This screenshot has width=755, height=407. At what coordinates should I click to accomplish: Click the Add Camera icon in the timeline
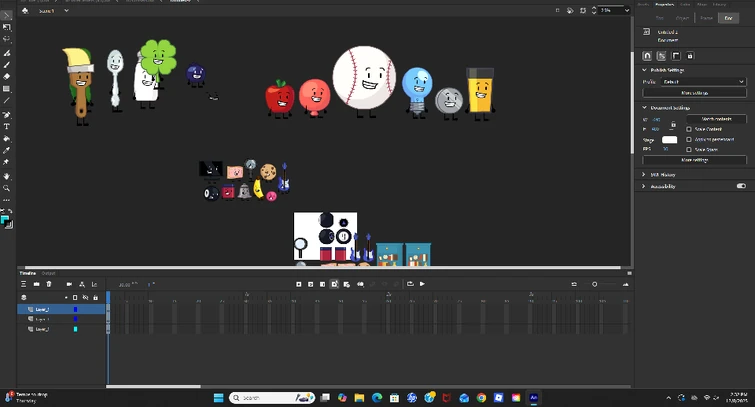pos(69,284)
